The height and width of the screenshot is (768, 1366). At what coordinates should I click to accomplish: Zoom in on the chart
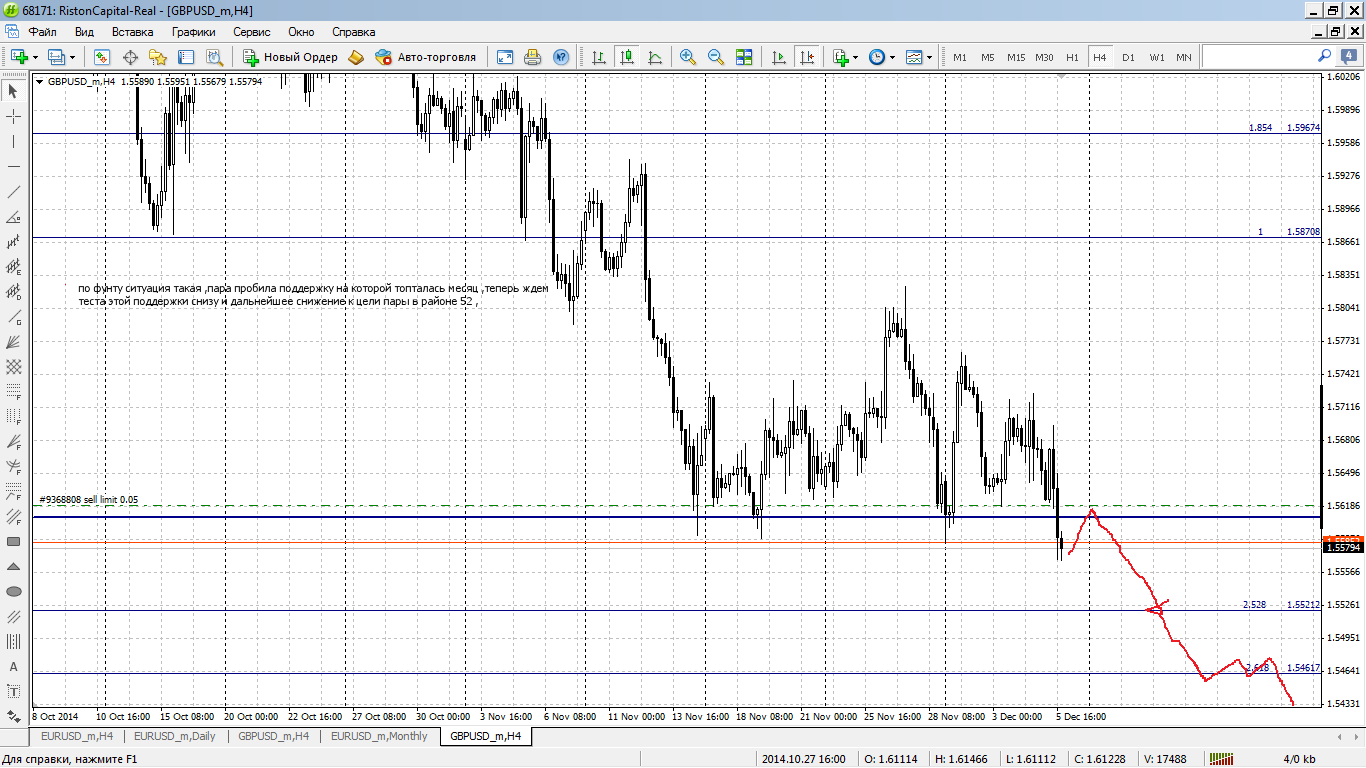pos(688,57)
